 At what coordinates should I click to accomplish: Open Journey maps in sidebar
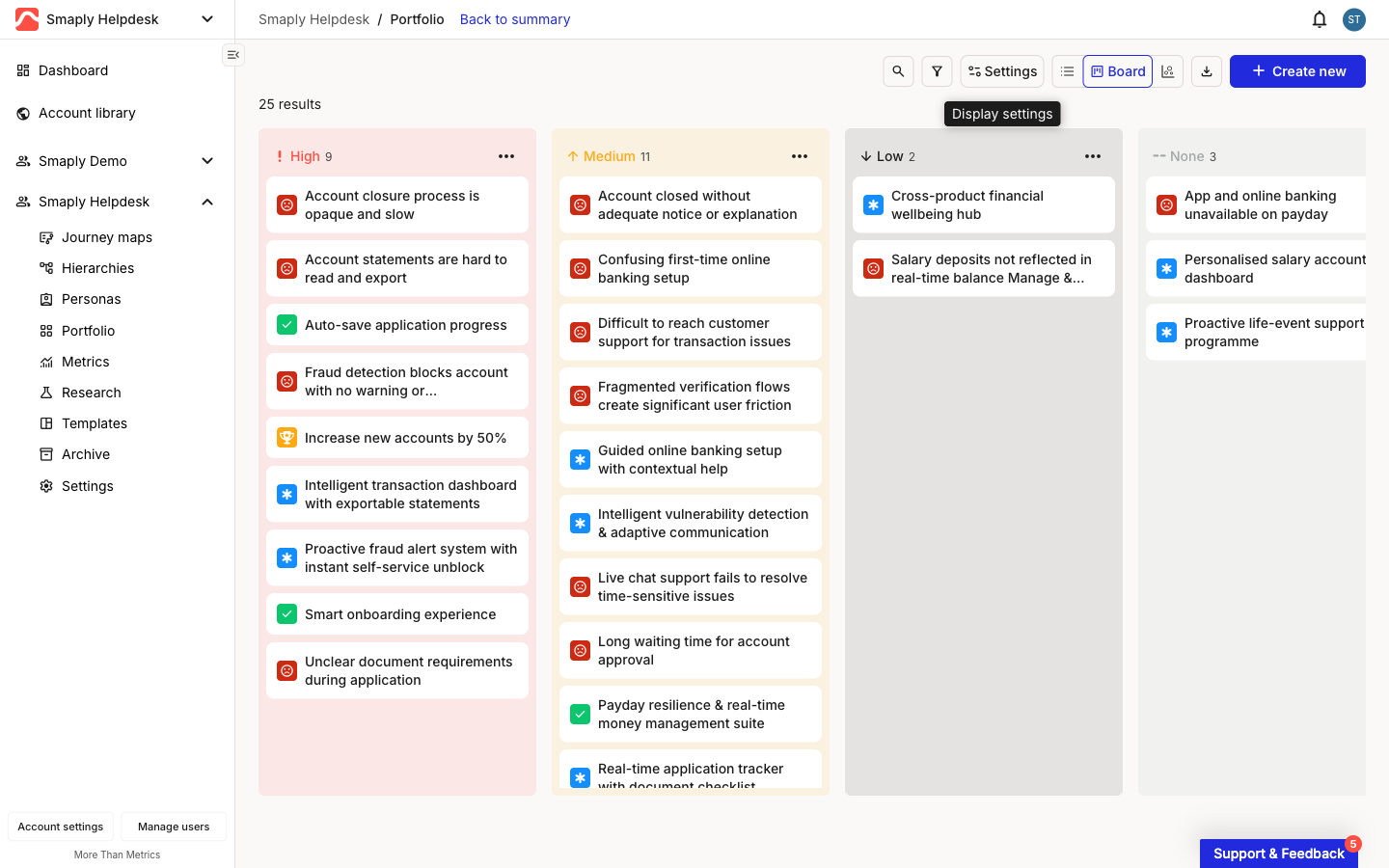(x=107, y=237)
